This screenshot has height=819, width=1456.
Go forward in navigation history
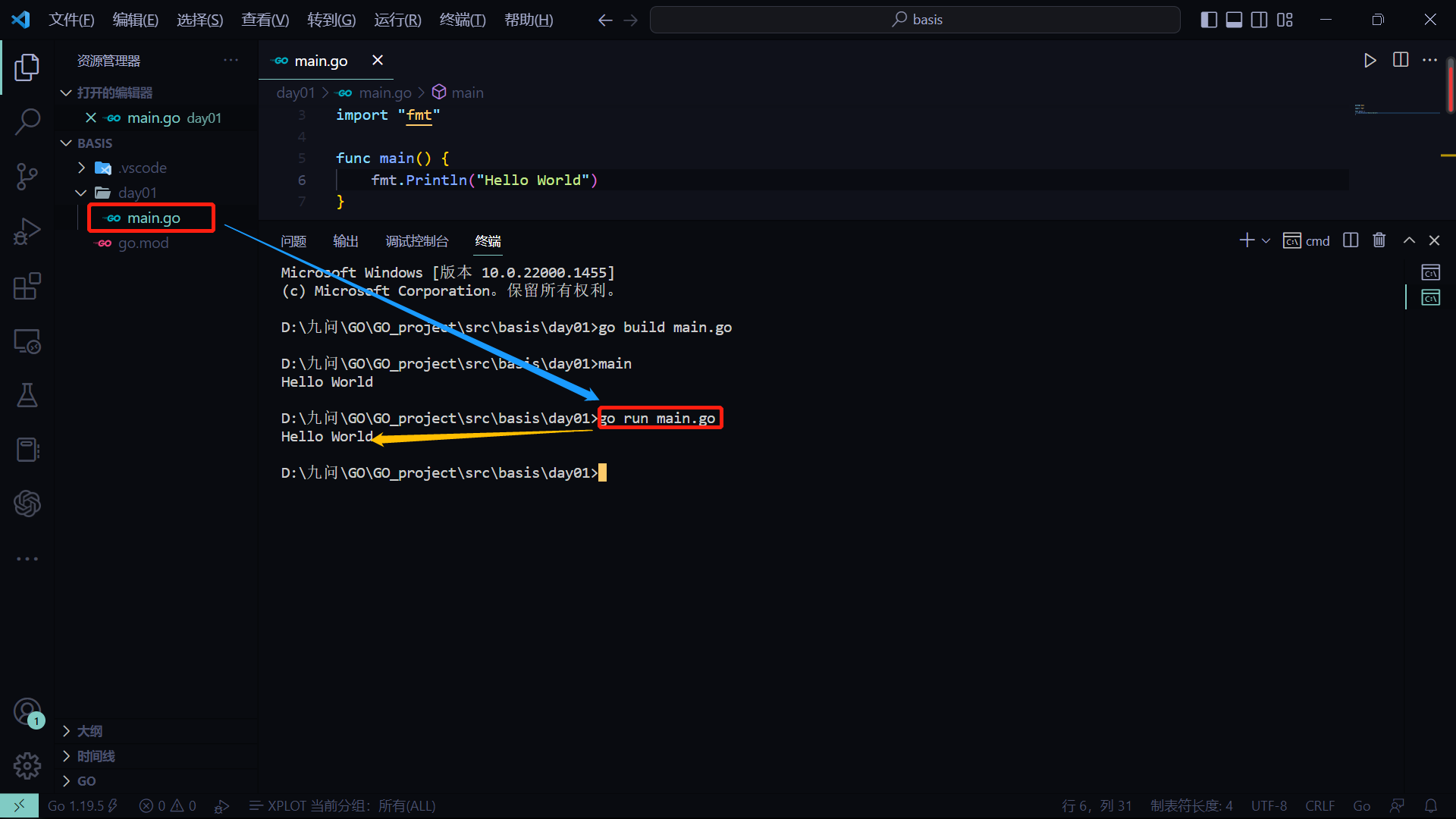[631, 20]
